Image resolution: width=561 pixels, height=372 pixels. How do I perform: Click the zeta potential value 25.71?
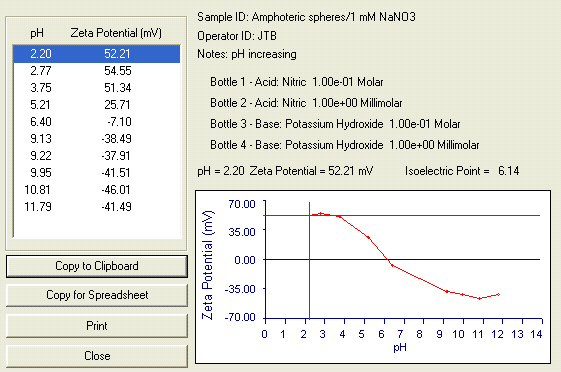(x=117, y=105)
